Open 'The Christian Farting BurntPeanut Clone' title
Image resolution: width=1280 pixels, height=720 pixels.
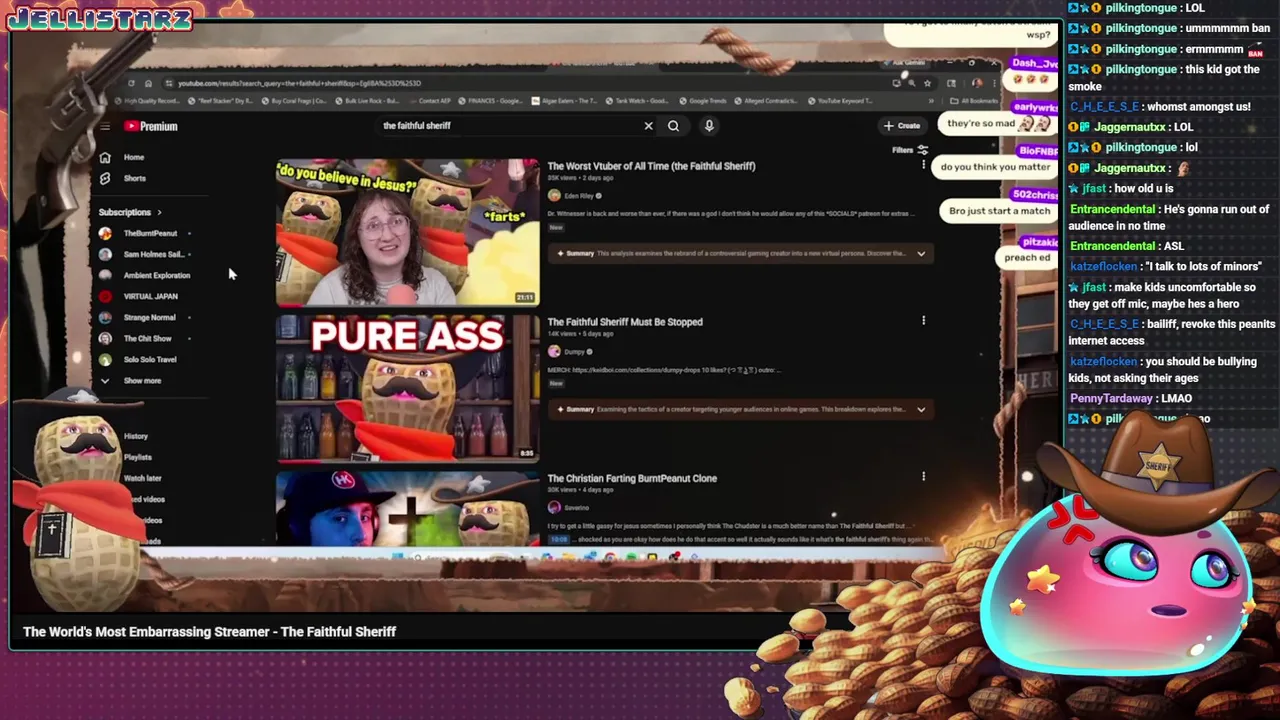coord(632,478)
